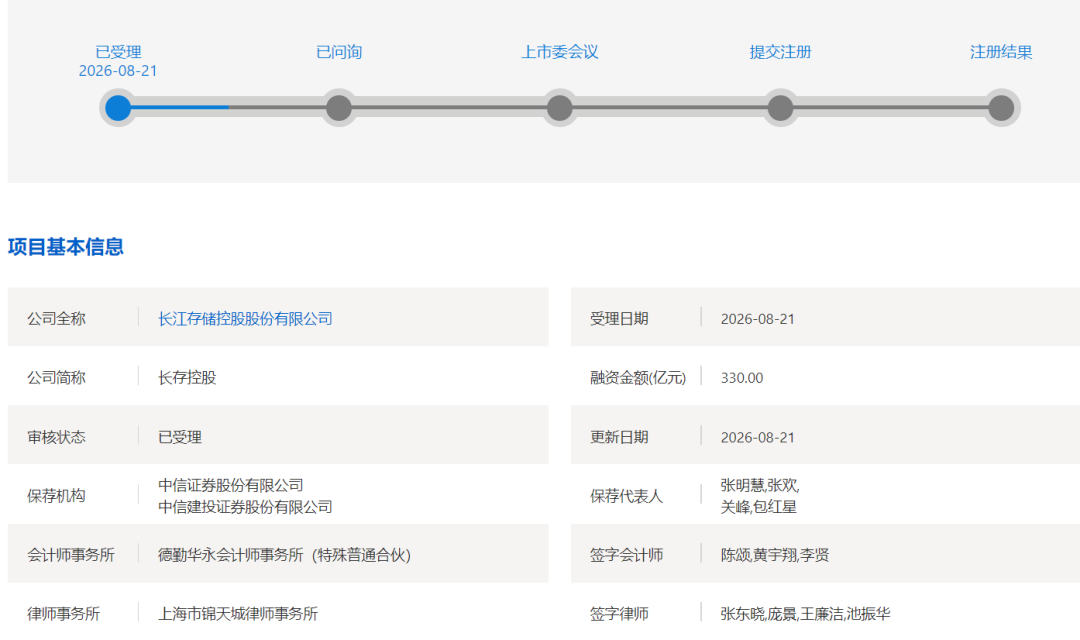Viewport: 1080px width, 640px height.
Task: Select 德勤华永会计师事务所 accounting firm value
Action: click(x=284, y=555)
